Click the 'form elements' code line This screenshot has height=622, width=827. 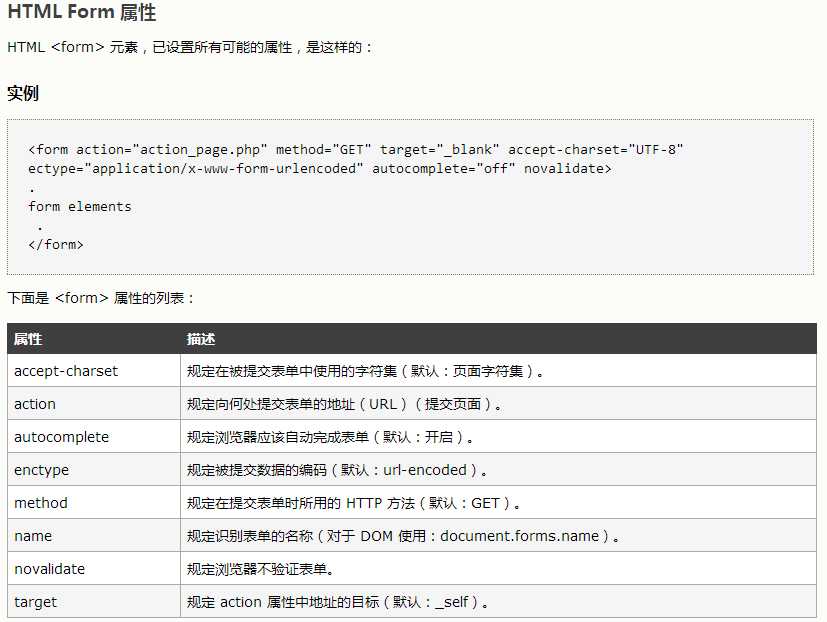[x=80, y=207]
